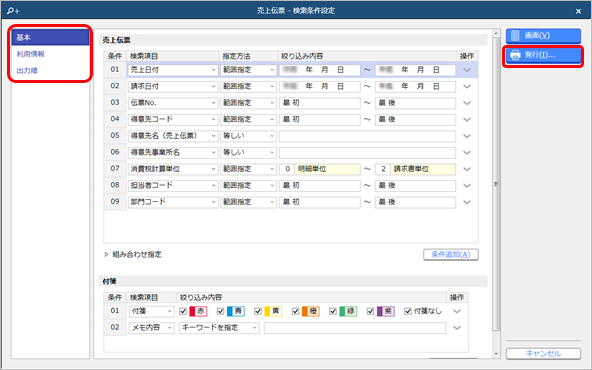Click operation chevron for 付箋 row 01
592x370 pixels.
pos(457,311)
